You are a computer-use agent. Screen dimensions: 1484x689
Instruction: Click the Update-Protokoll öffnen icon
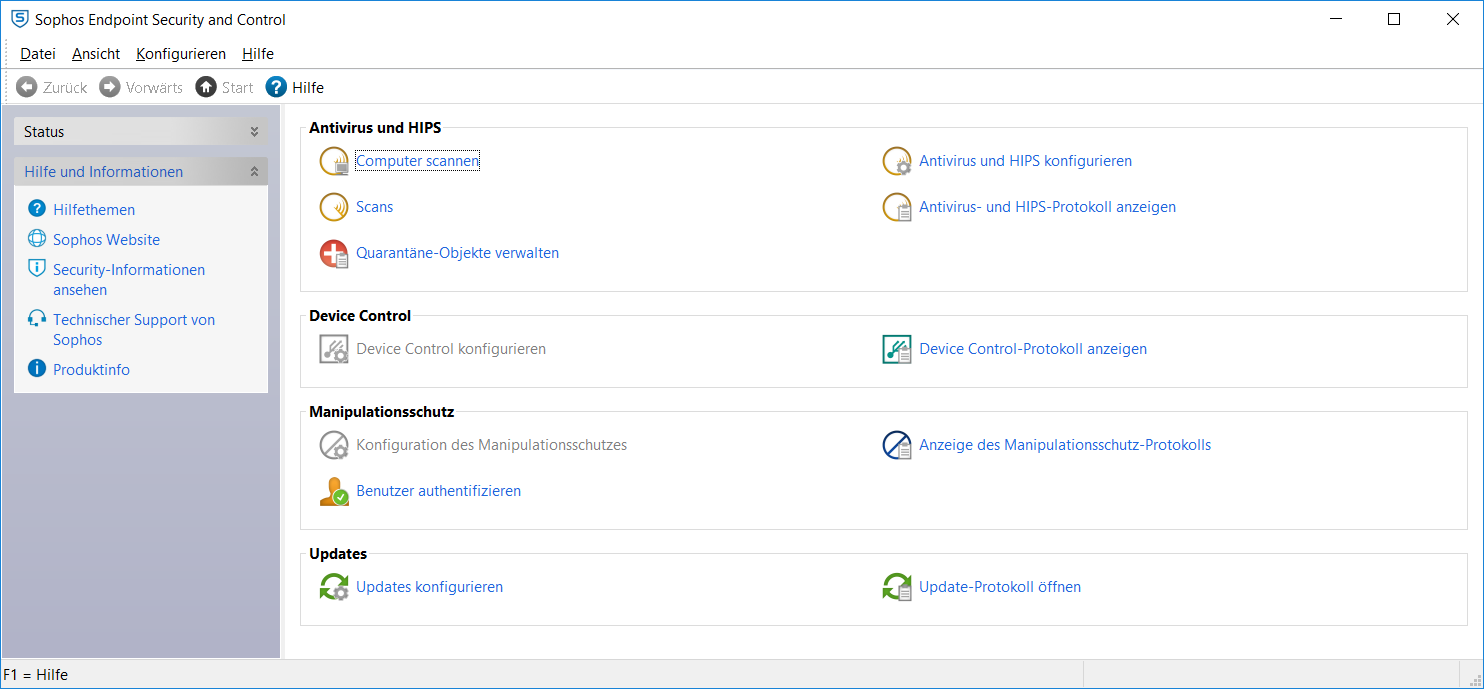[897, 587]
